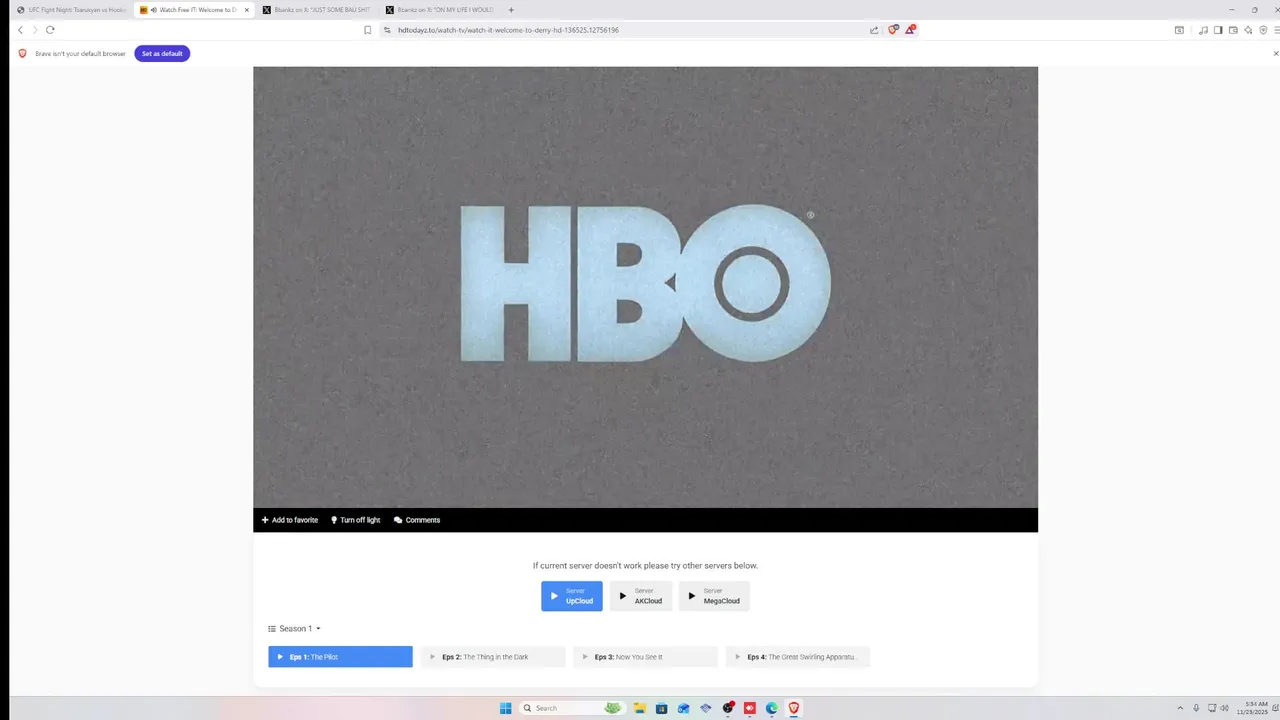The image size is (1280, 720).
Task: Reload the page with the refresh icon
Action: point(50,30)
